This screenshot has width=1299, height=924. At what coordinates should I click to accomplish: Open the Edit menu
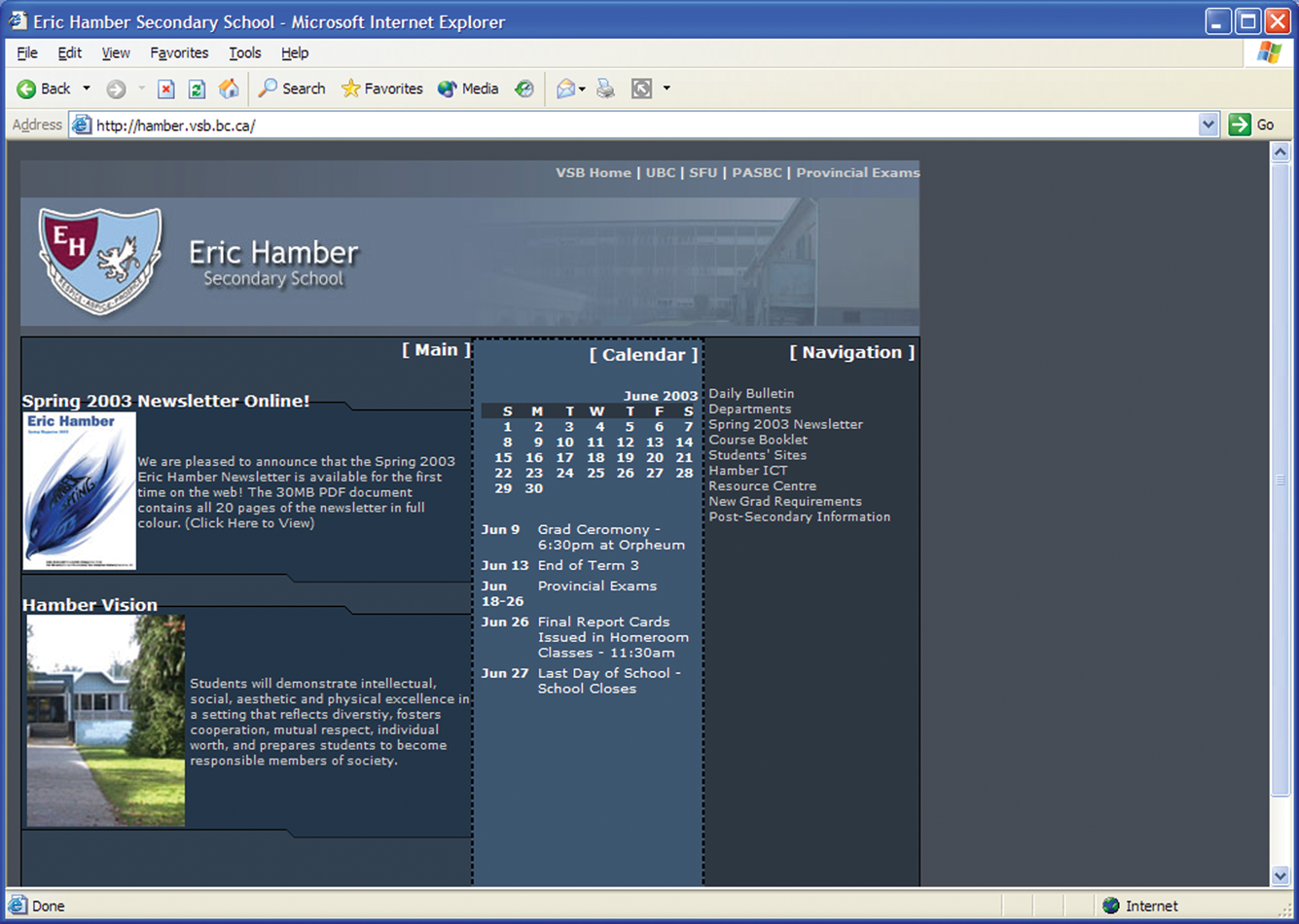click(x=70, y=53)
